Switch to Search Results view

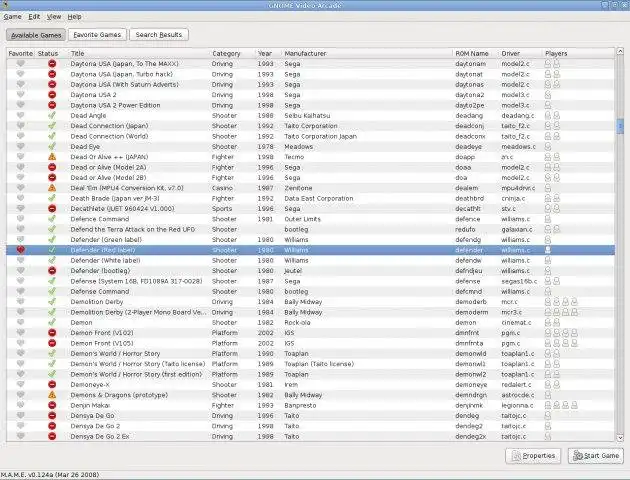[159, 35]
